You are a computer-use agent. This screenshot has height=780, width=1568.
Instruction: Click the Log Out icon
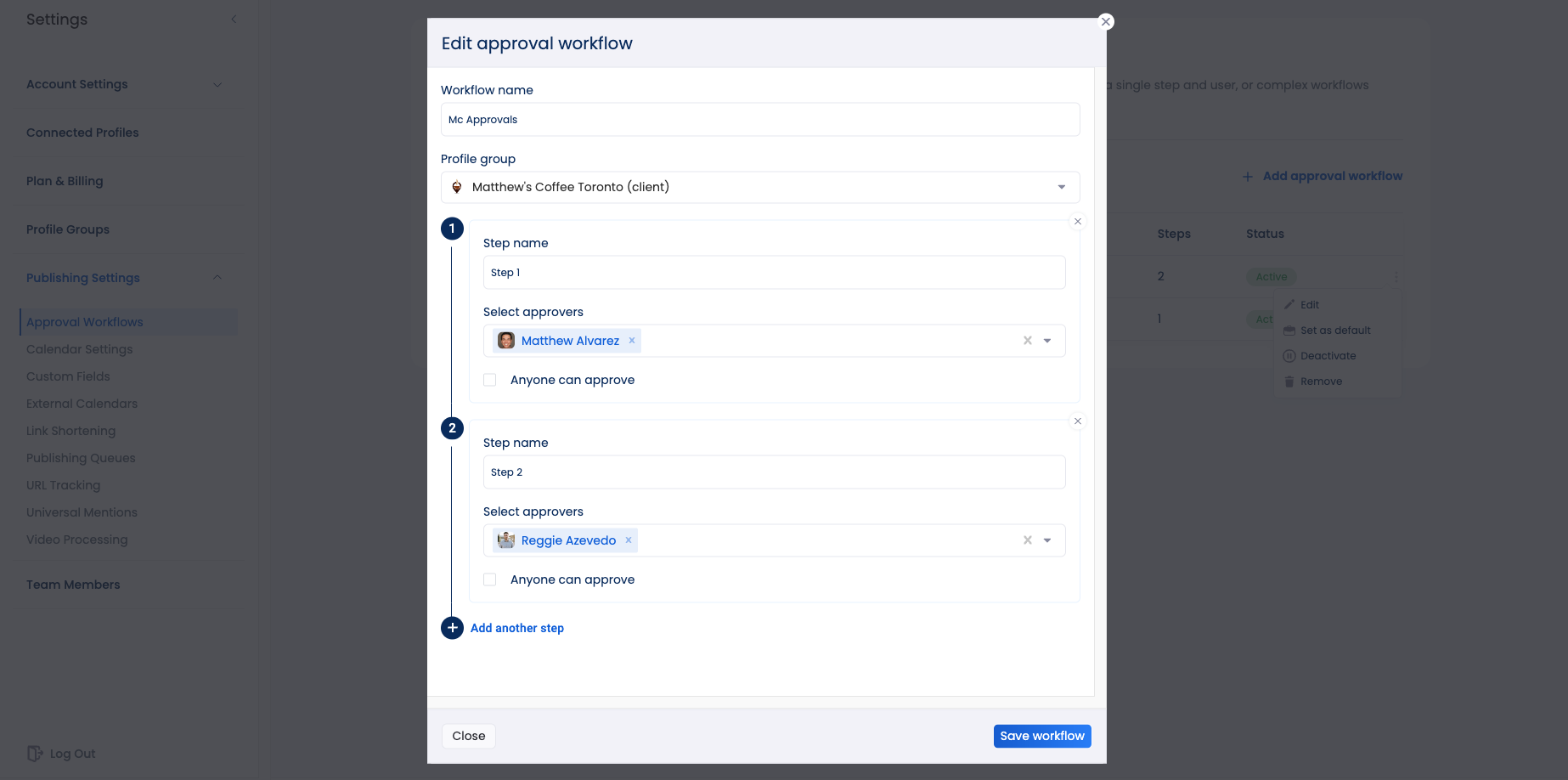(x=35, y=754)
